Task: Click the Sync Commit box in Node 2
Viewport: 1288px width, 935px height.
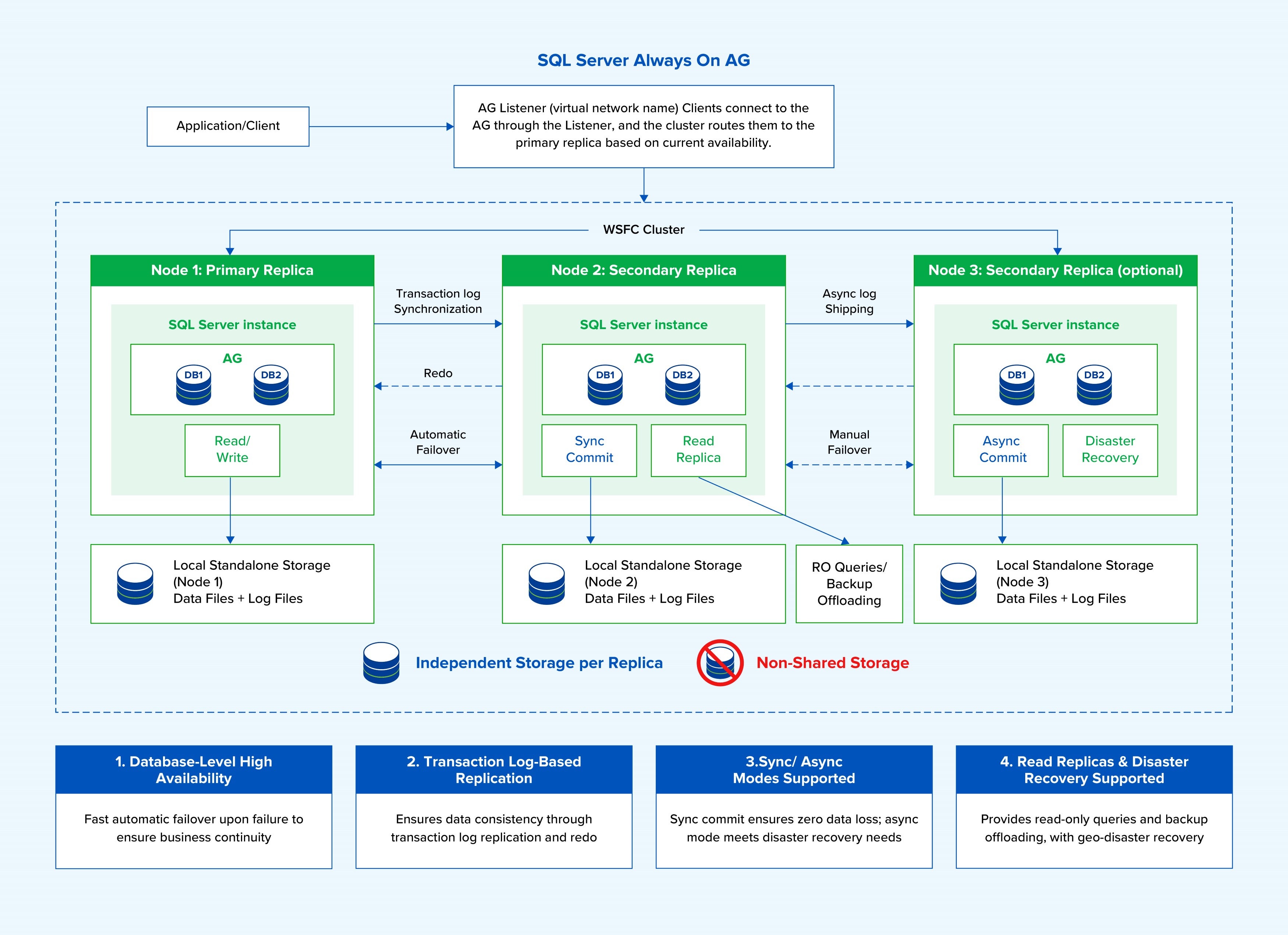Action: (590, 450)
